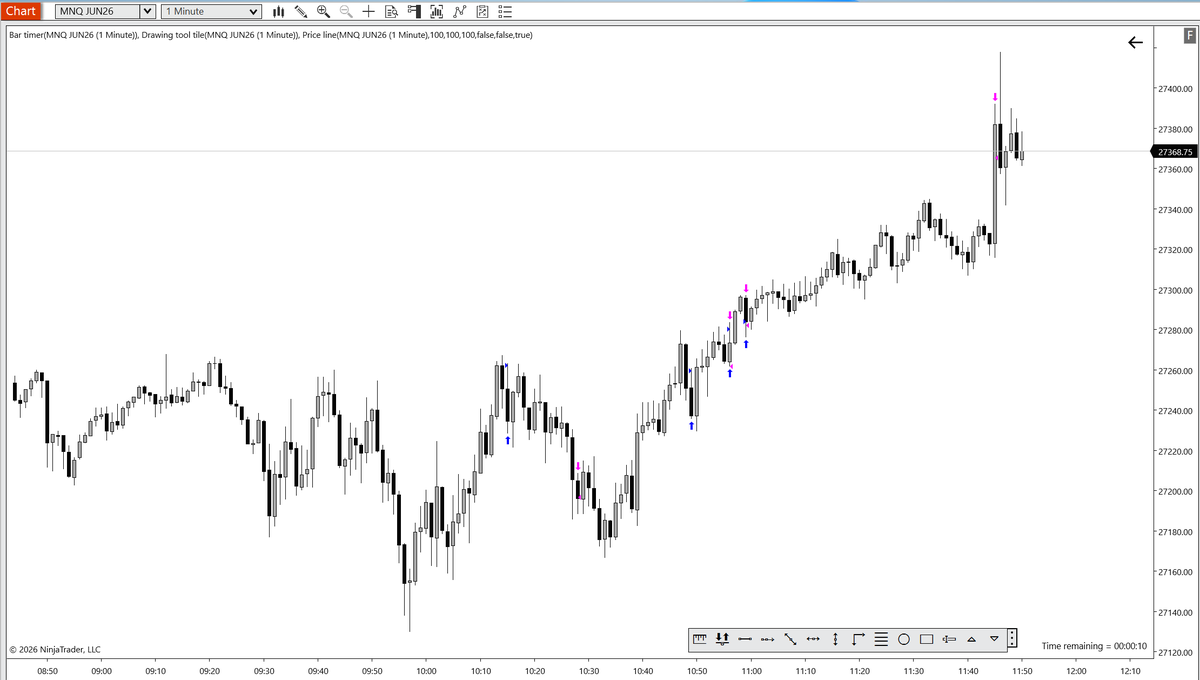Click the F button in top-right corner
Viewport: 1200px width, 680px height.
click(x=1190, y=36)
